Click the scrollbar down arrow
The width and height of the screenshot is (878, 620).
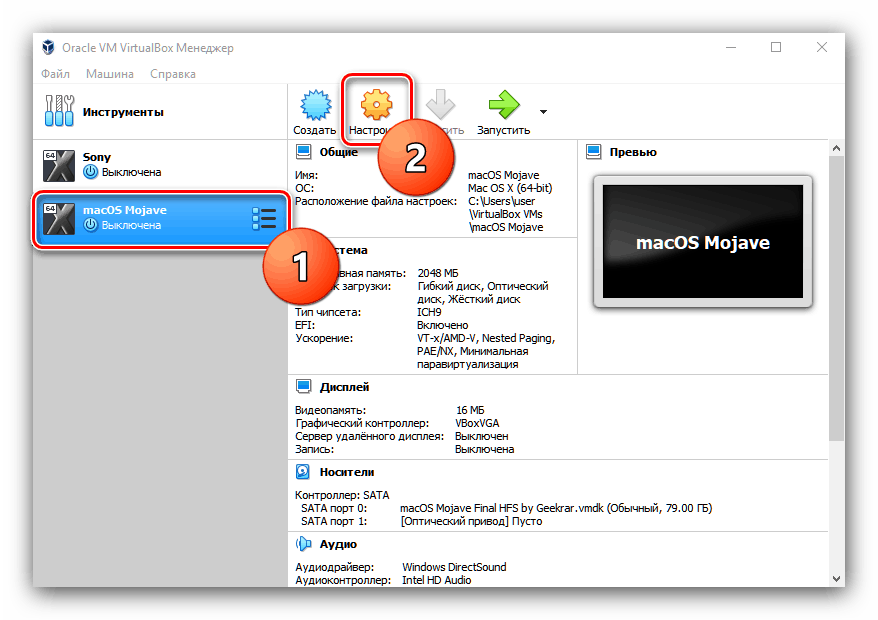pyautogui.click(x=836, y=579)
